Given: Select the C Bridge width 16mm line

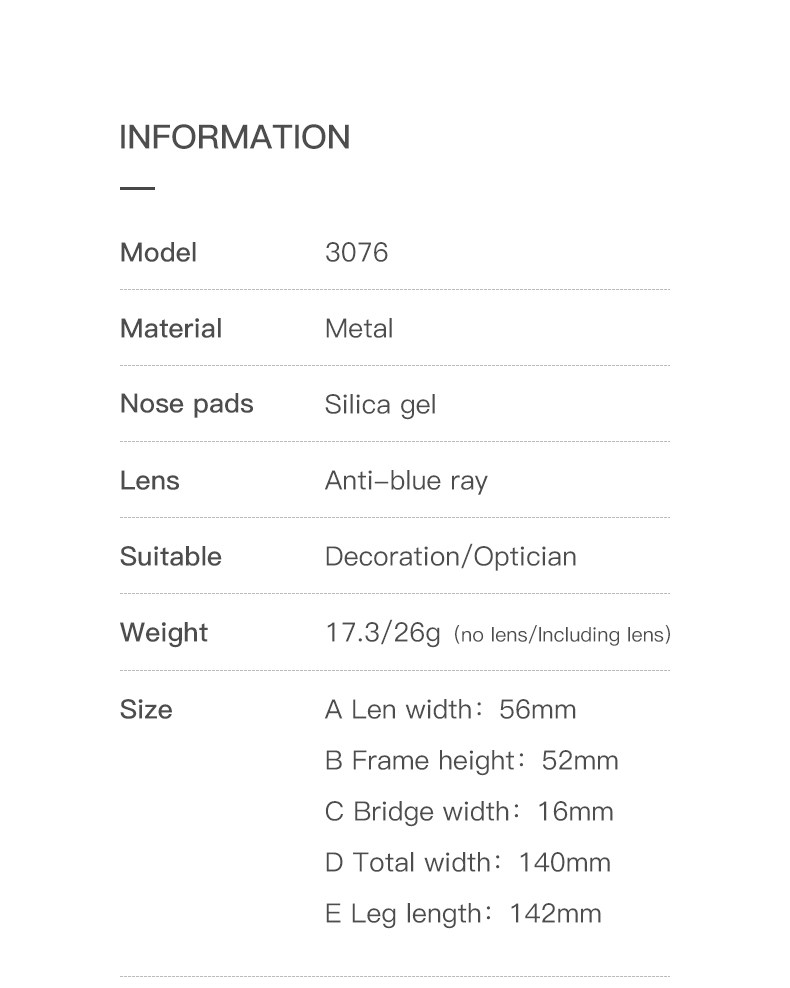Looking at the screenshot, I should (x=469, y=812).
